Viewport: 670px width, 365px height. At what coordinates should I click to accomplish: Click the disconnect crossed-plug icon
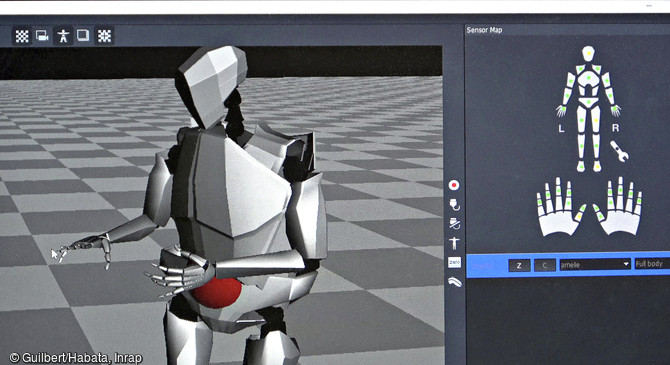(x=455, y=224)
